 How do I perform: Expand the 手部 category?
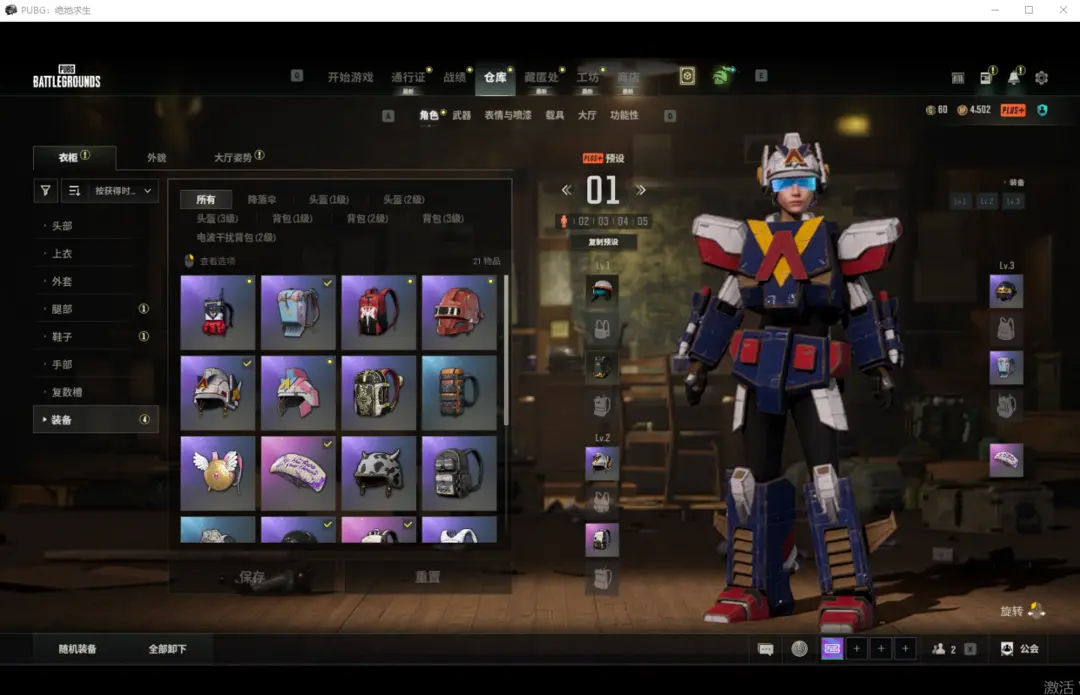pos(95,364)
